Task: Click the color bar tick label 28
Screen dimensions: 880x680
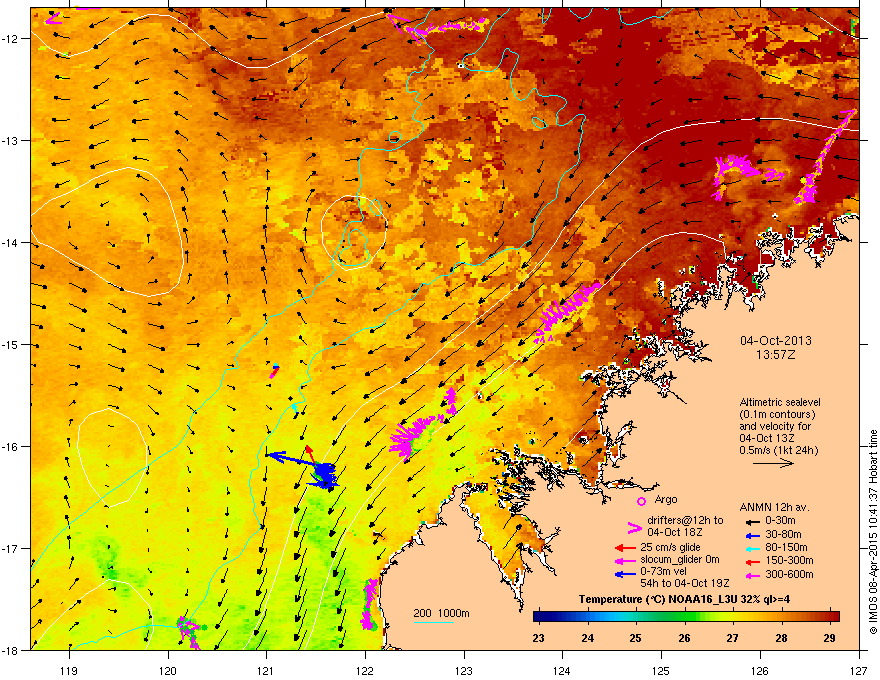Action: pyautogui.click(x=781, y=638)
